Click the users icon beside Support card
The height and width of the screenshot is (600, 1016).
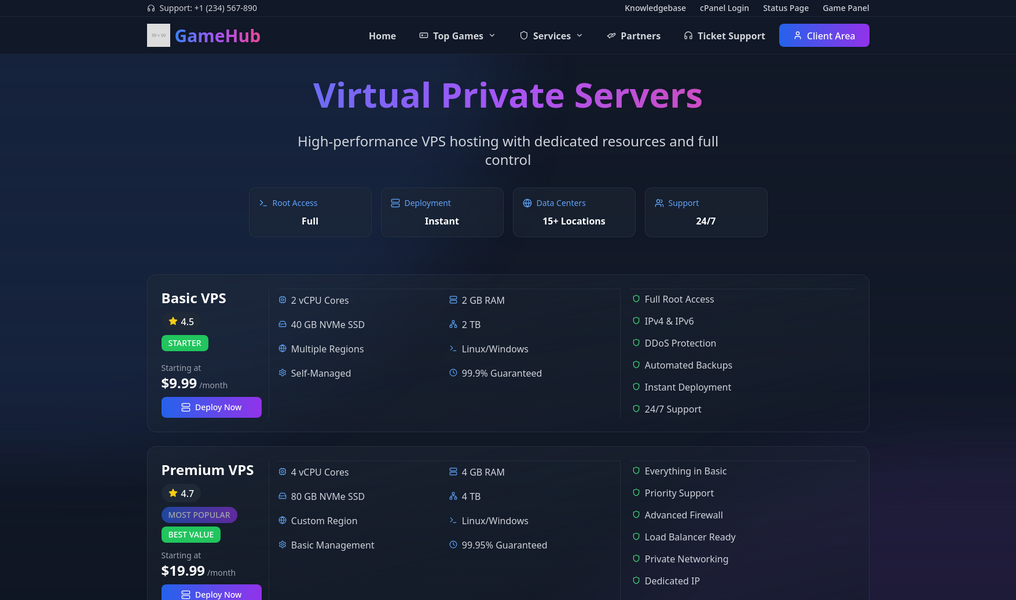point(659,203)
